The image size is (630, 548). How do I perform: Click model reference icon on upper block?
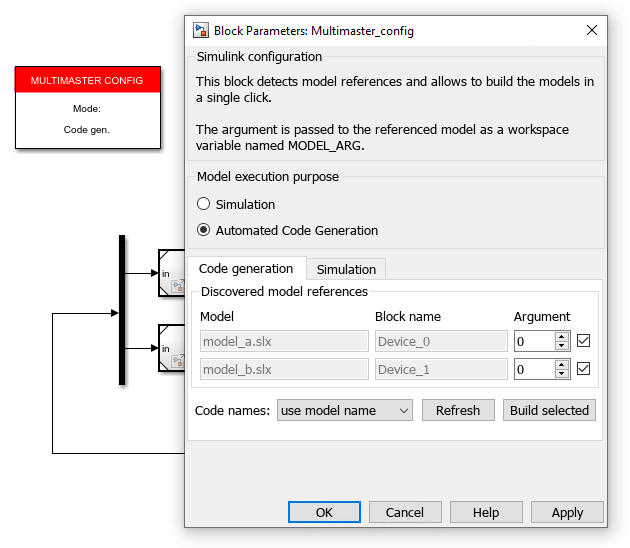(178, 286)
